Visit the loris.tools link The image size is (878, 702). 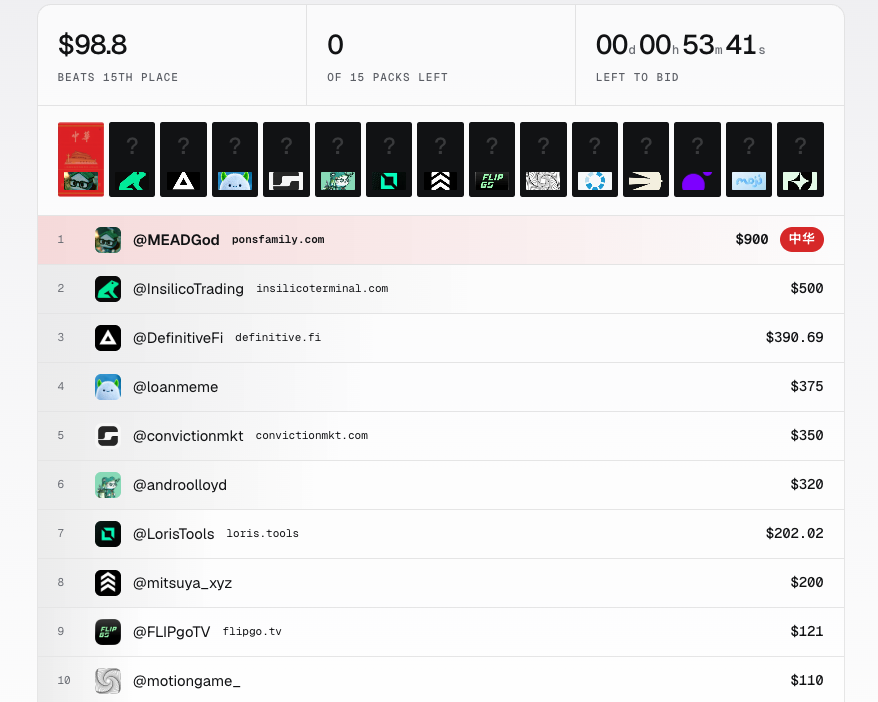[x=263, y=533]
